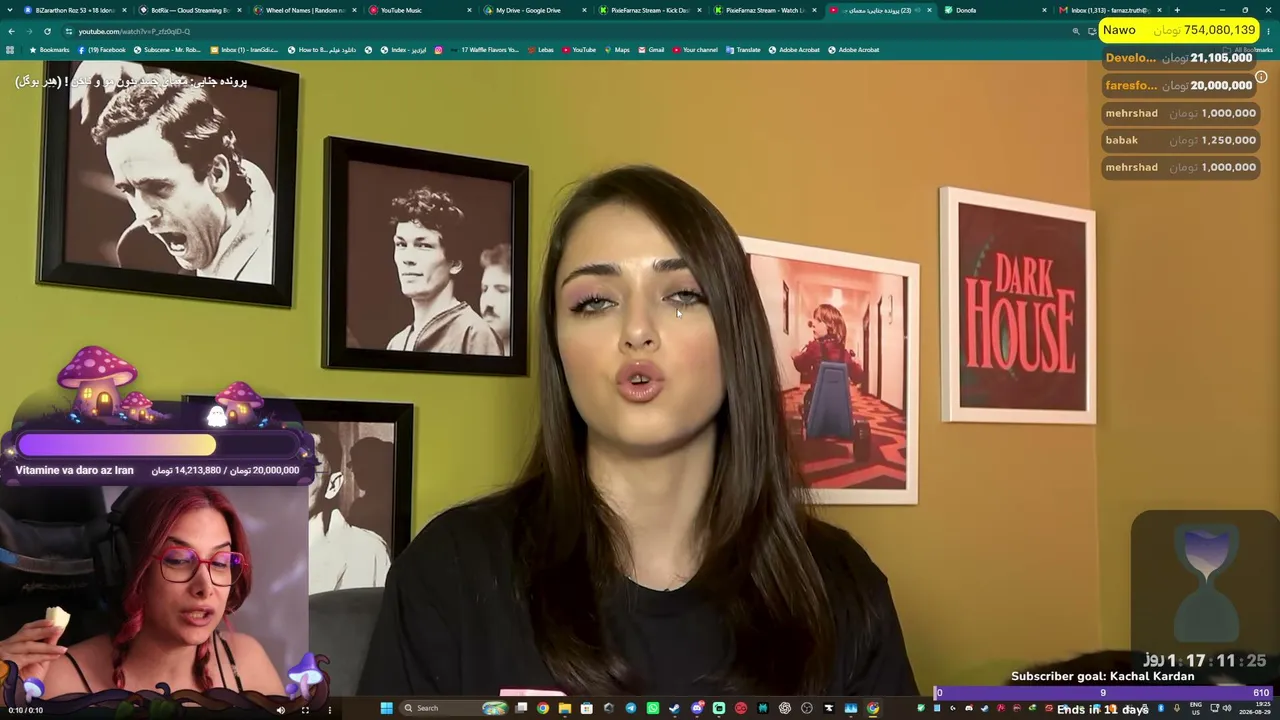This screenshot has height=720, width=1280.
Task: Open the Bookmarks folder in bookmarks bar
Action: (x=50, y=50)
